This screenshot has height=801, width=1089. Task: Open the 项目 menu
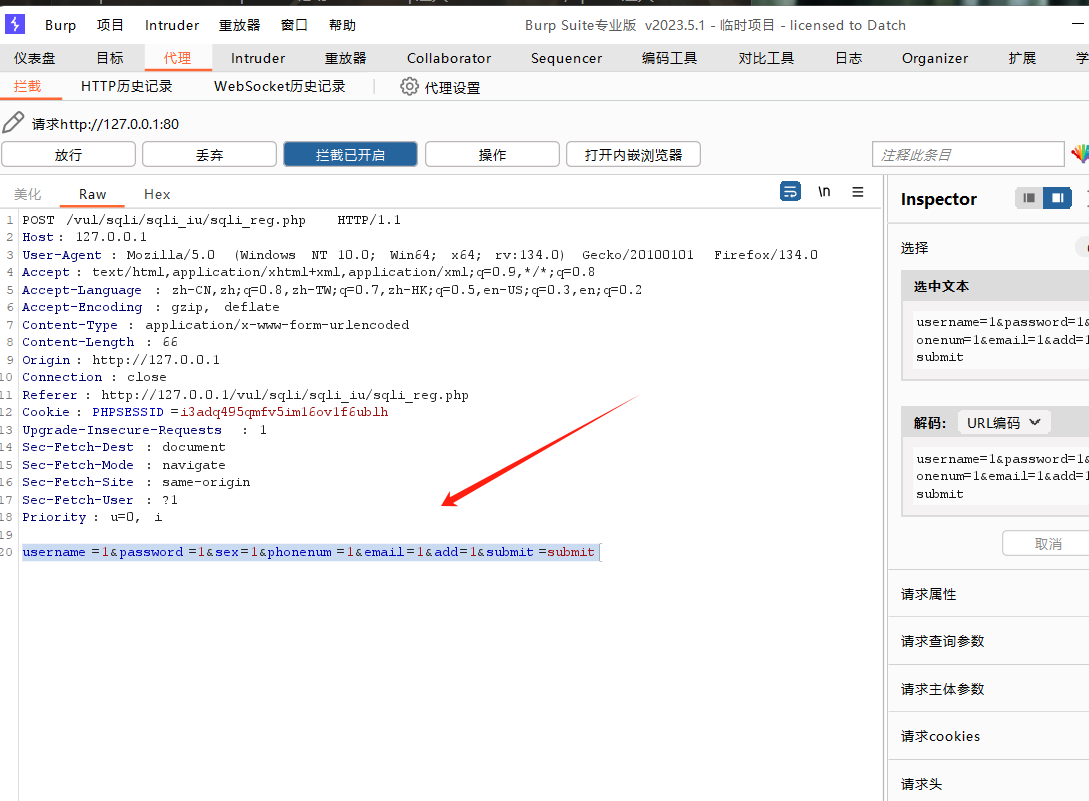[x=110, y=25]
